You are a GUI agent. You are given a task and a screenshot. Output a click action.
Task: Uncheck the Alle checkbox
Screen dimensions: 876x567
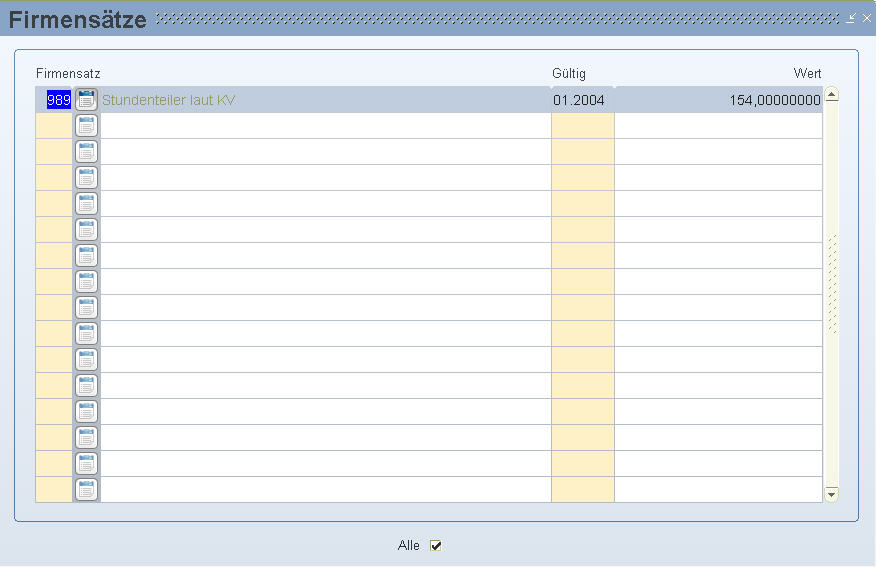point(435,546)
